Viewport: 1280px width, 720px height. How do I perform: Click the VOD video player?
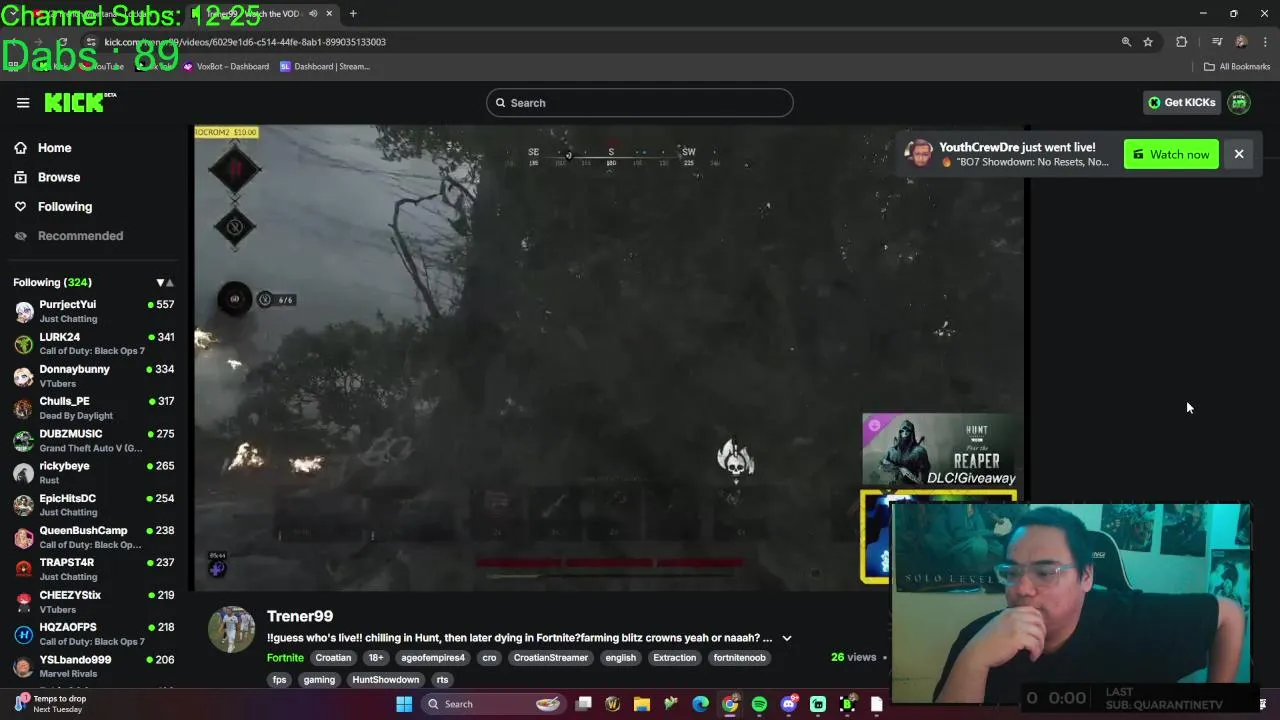click(x=609, y=357)
